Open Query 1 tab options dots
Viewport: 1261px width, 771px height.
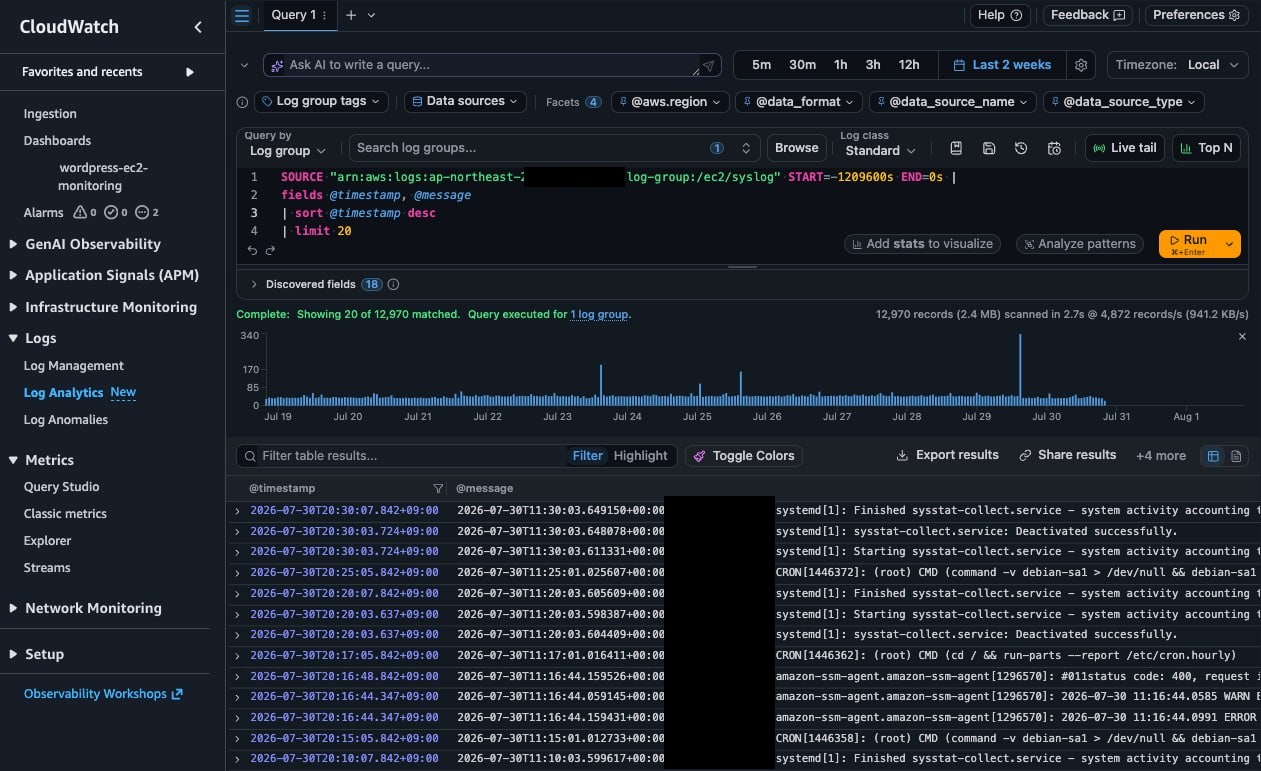tap(324, 15)
